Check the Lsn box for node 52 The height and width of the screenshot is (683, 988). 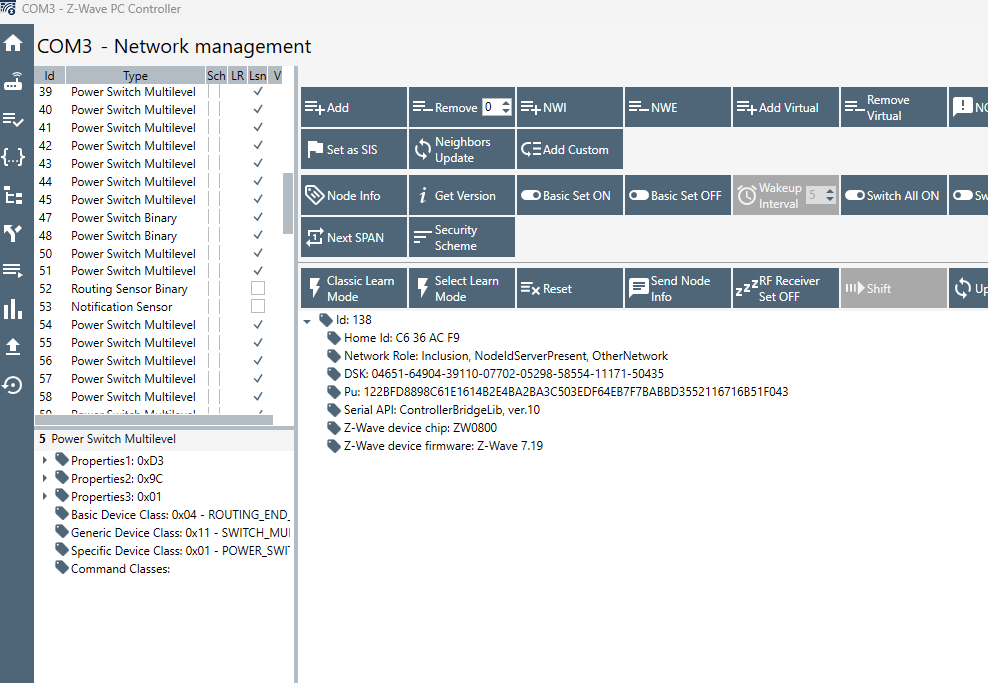tap(258, 289)
